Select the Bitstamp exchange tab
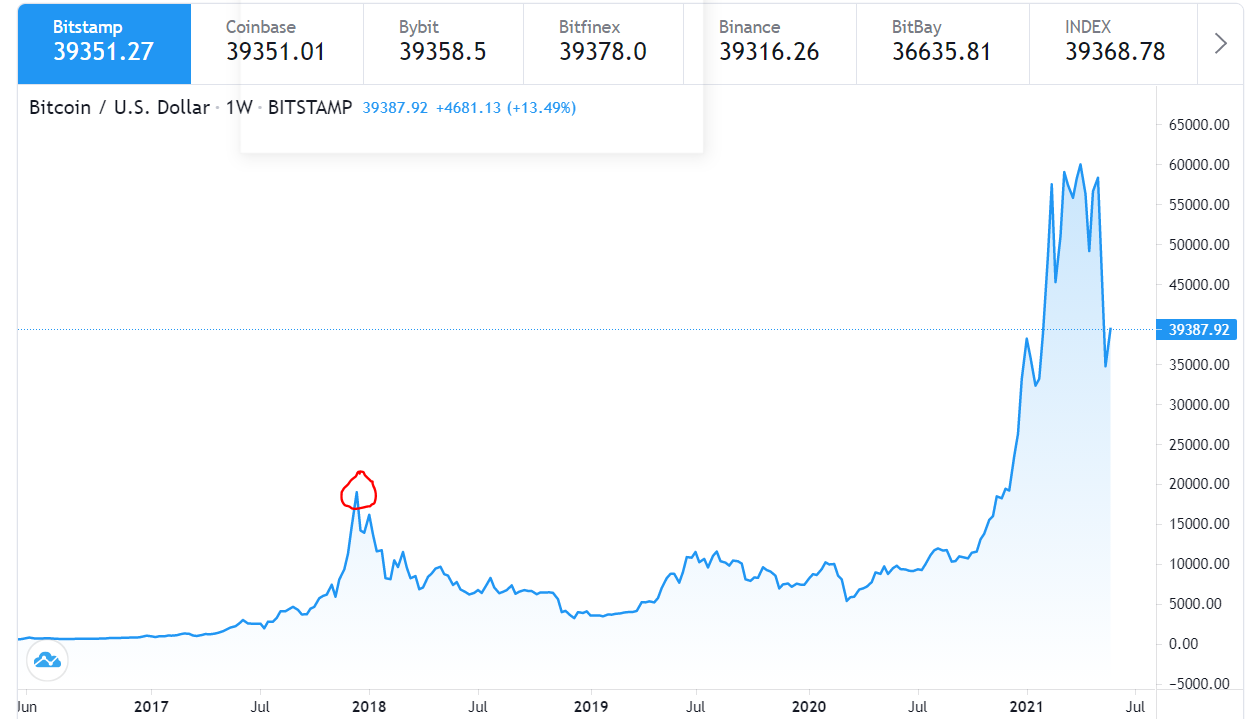This screenshot has width=1257, height=719. [104, 41]
